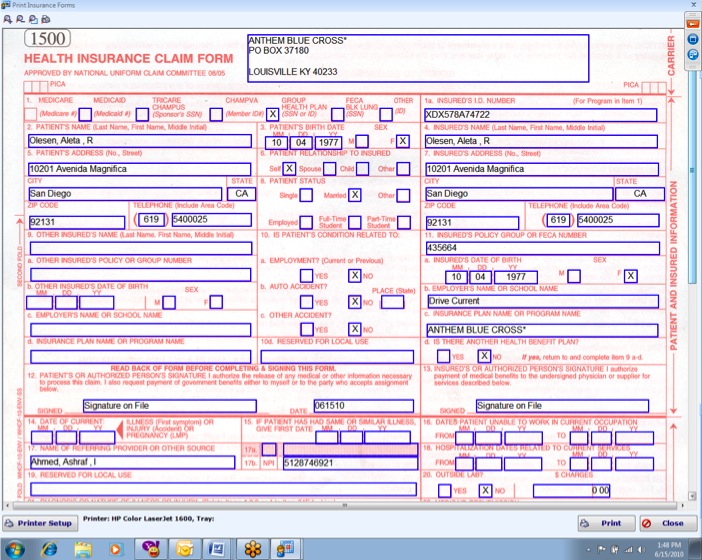Screen dimensions: 702x560
Task: Toggle the Married patient status checkbox
Action: (x=355, y=195)
